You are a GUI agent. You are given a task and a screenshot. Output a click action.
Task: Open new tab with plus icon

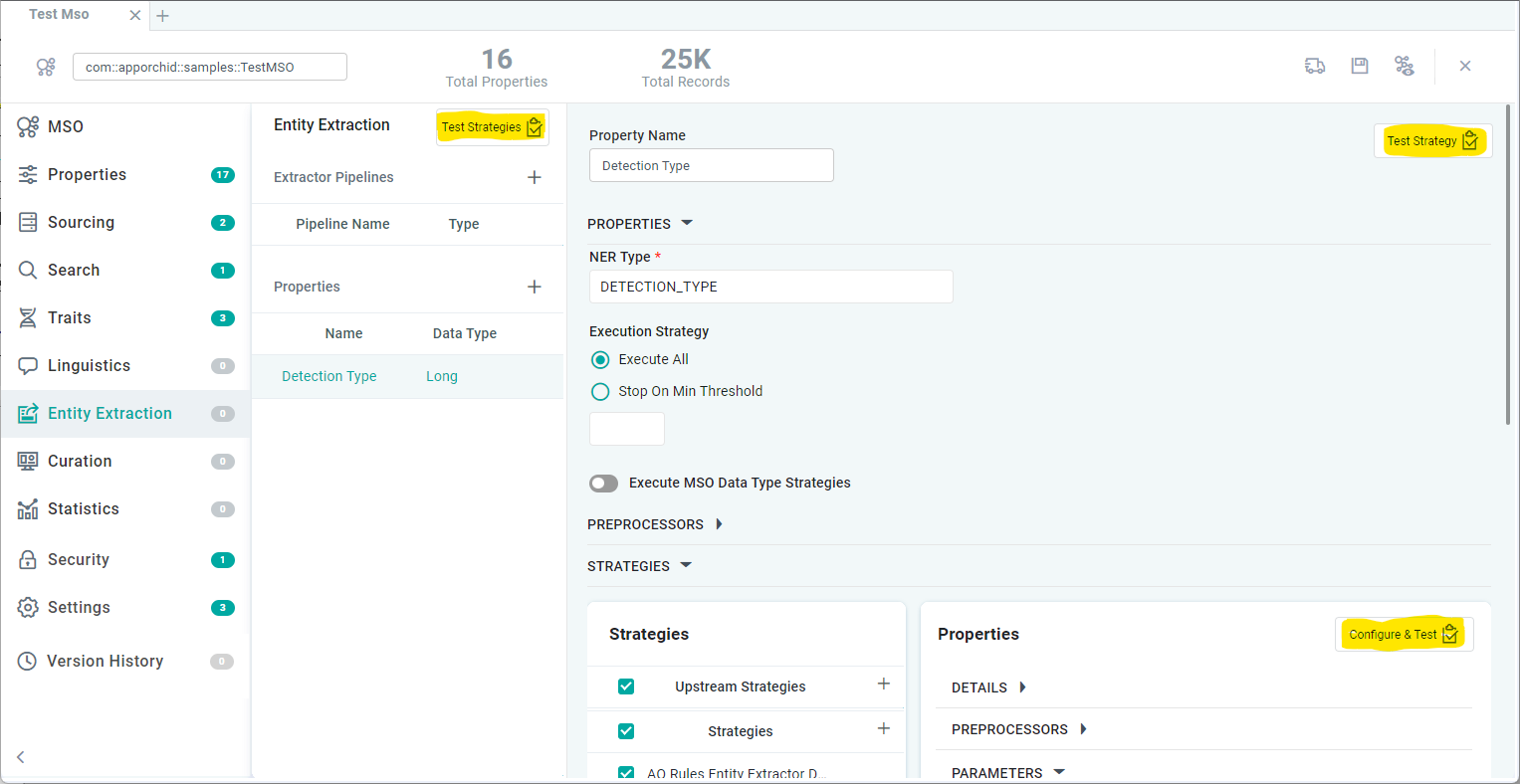pyautogui.click(x=163, y=16)
